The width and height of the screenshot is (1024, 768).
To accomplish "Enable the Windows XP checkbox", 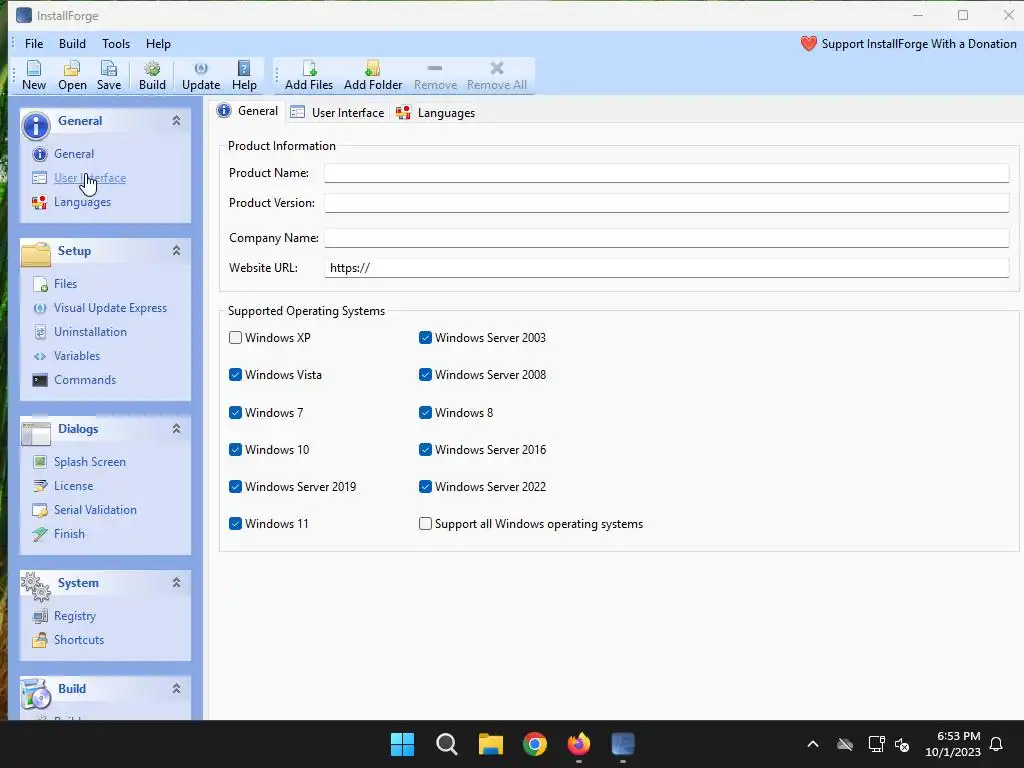I will tap(236, 338).
